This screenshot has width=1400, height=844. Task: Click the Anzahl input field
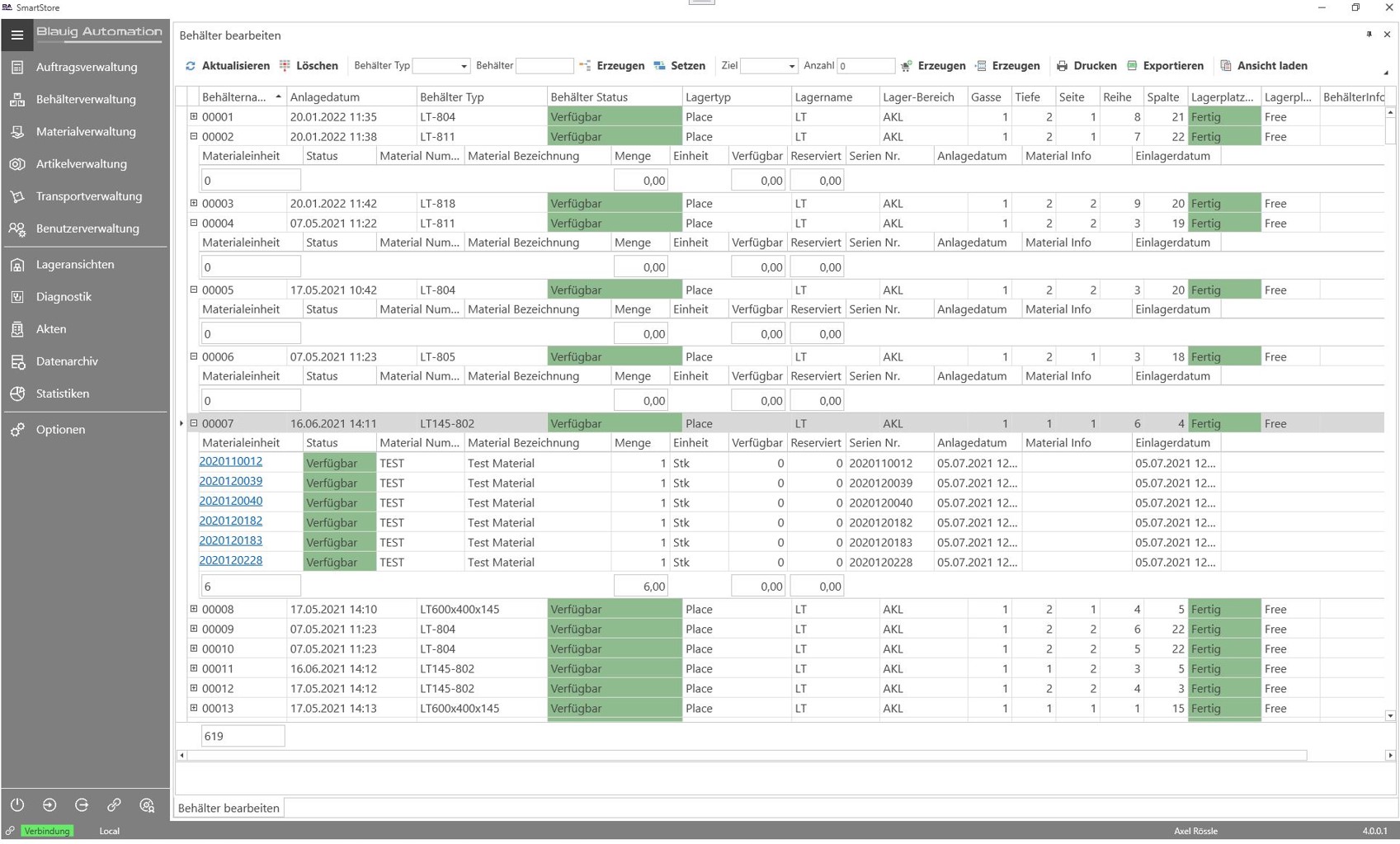click(x=865, y=66)
